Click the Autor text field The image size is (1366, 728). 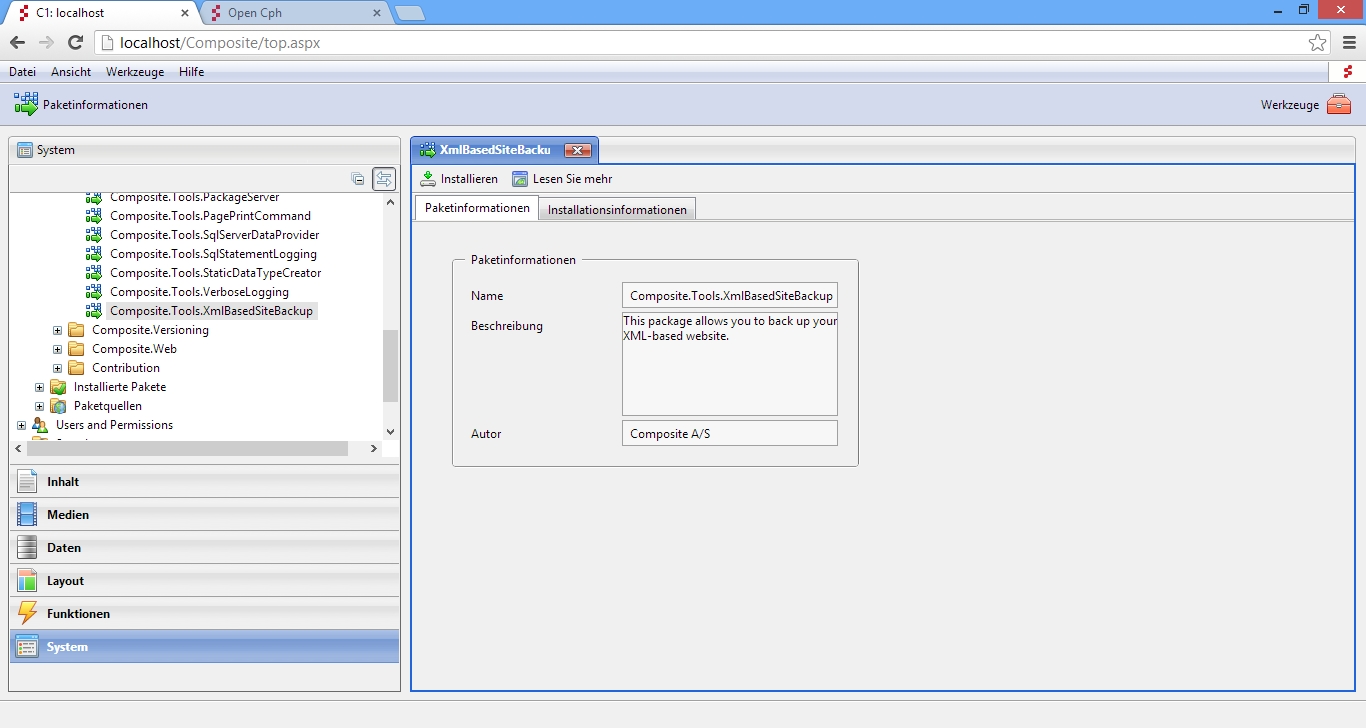tap(729, 434)
